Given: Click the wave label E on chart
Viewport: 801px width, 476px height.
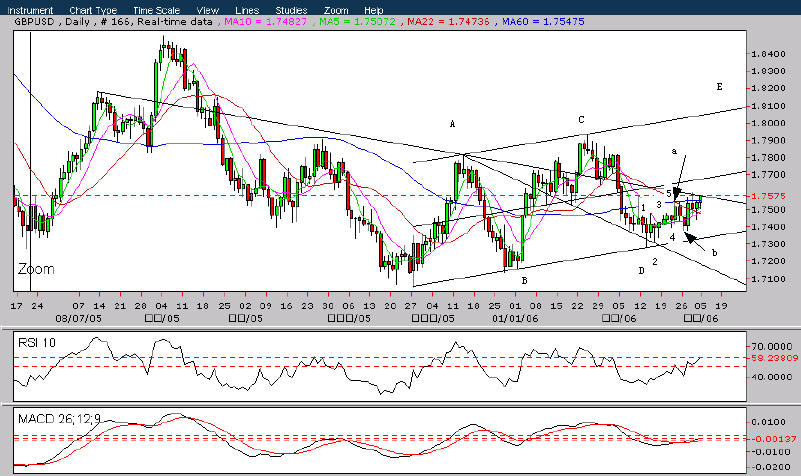Looking at the screenshot, I should [x=719, y=86].
